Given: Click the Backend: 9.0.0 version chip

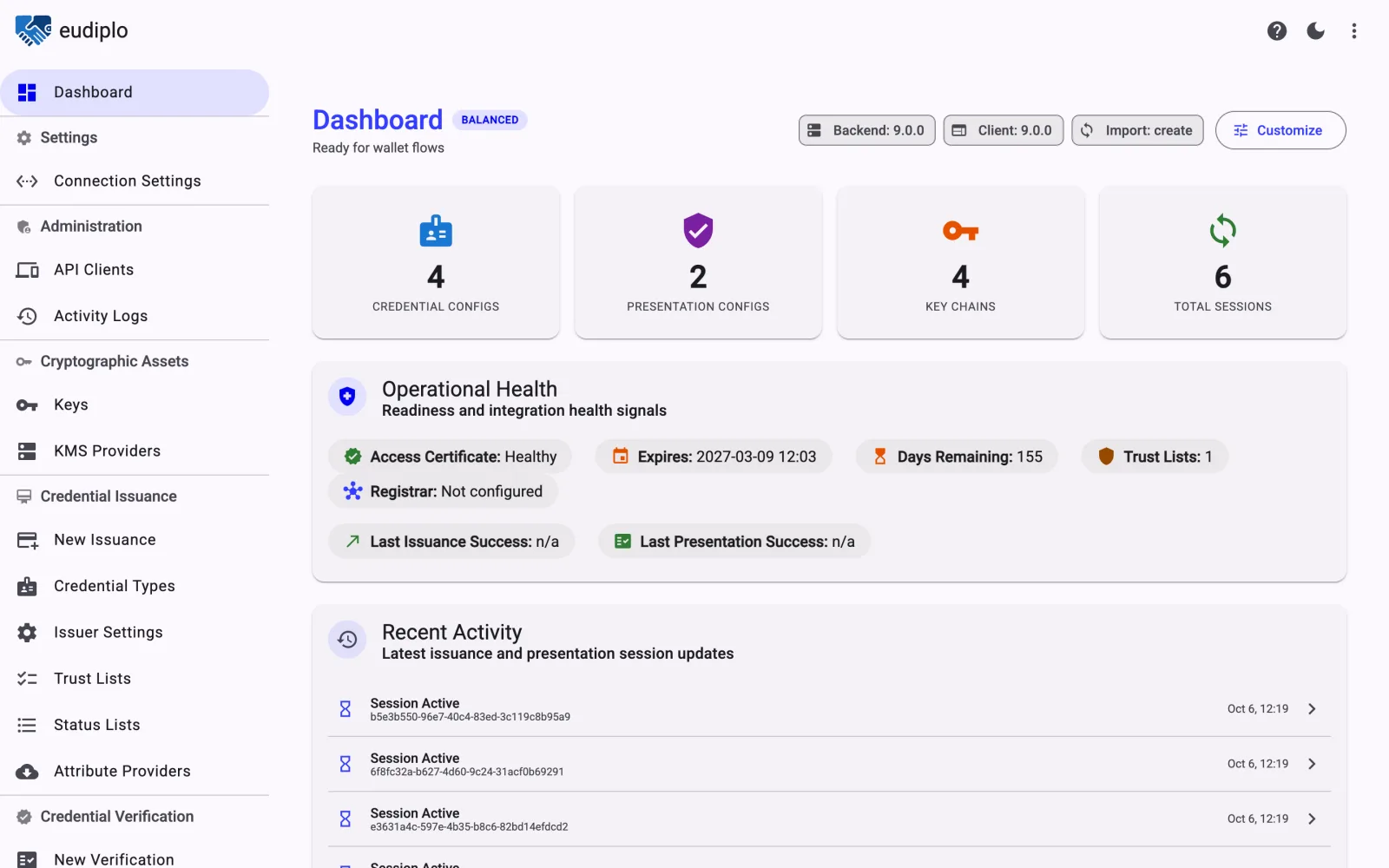Looking at the screenshot, I should click(x=866, y=130).
